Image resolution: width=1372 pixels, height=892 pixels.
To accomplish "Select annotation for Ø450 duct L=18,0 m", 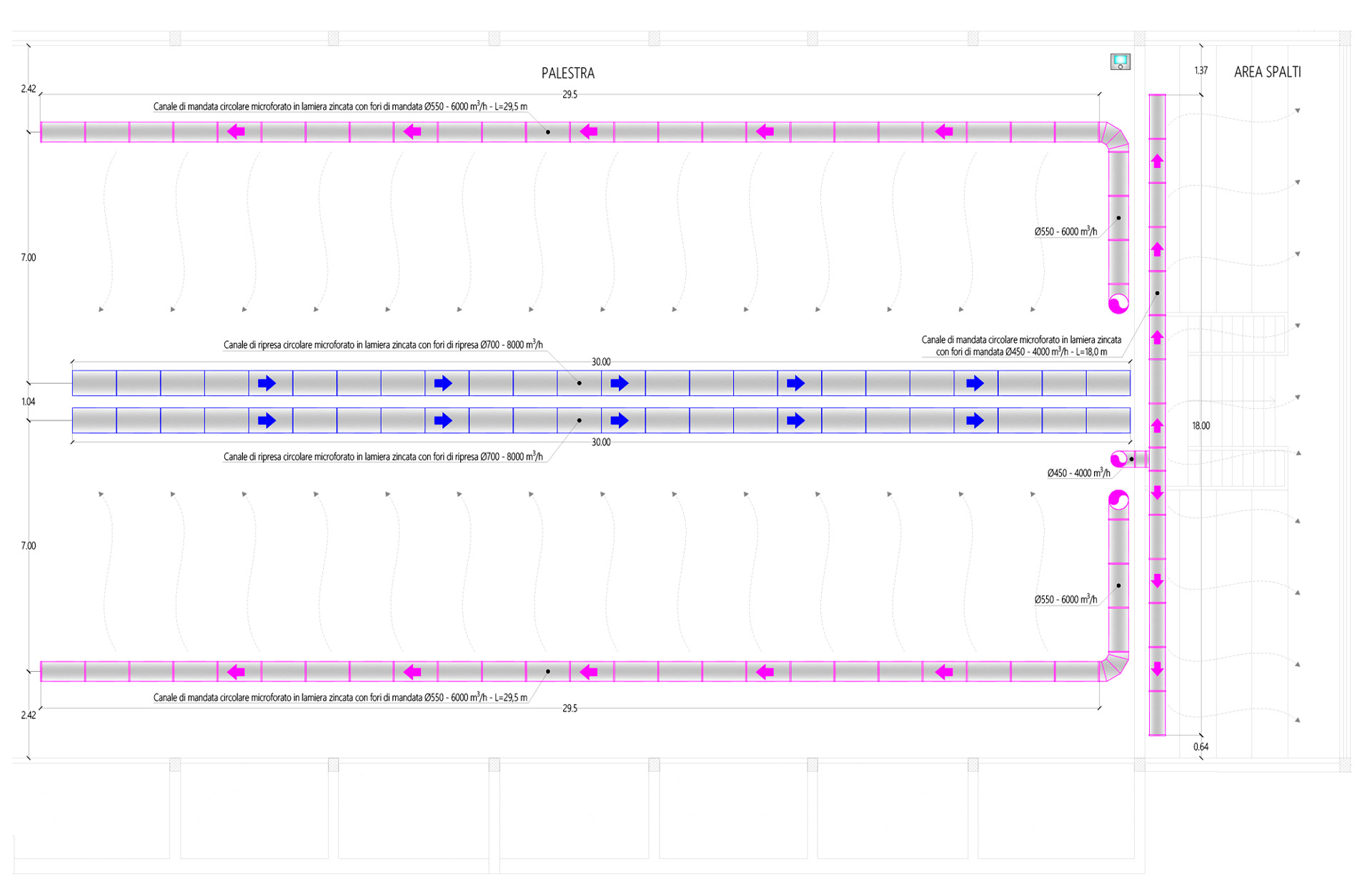I will pyautogui.click(x=1021, y=346).
